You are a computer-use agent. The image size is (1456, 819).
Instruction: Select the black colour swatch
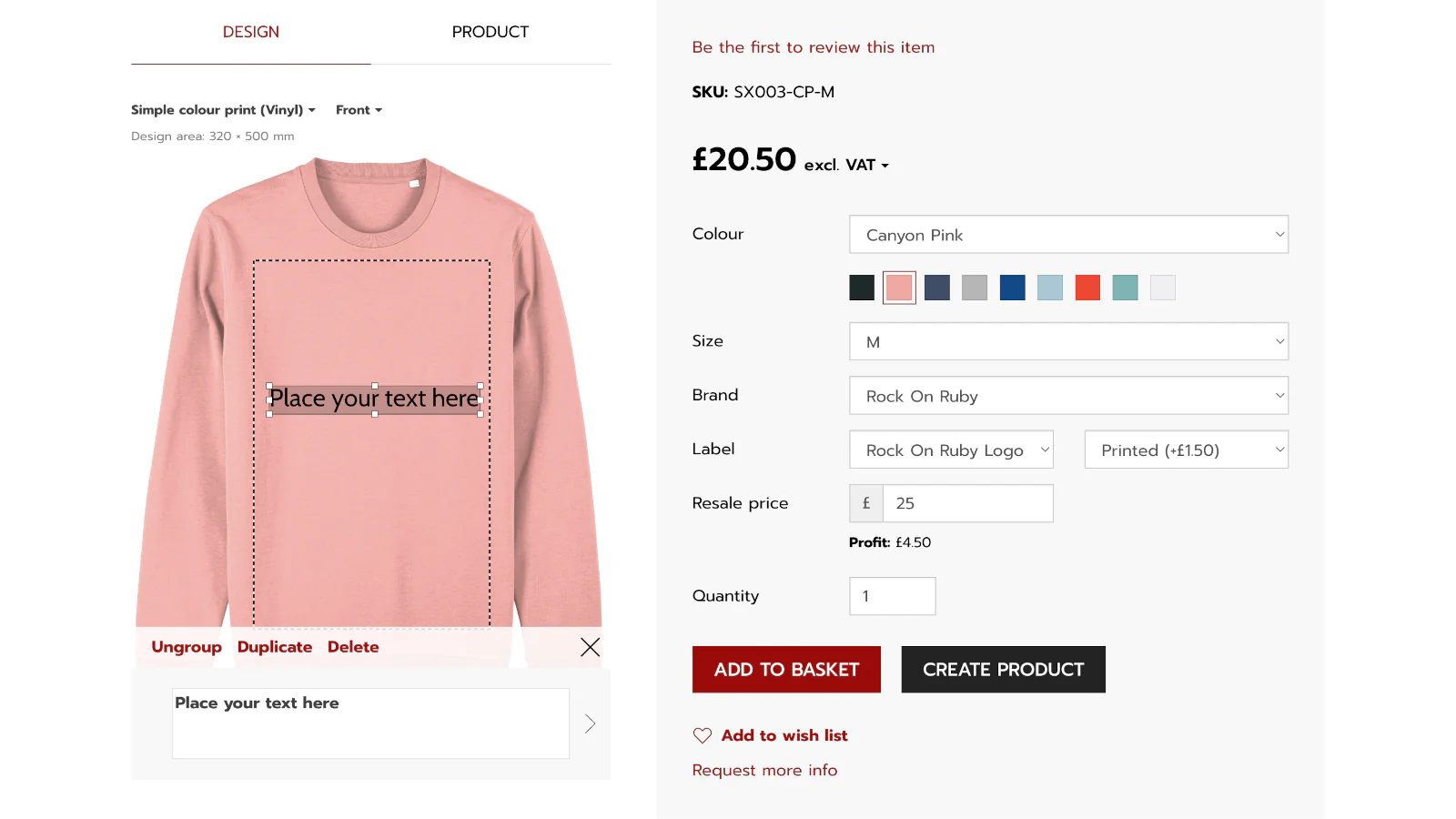coord(862,288)
